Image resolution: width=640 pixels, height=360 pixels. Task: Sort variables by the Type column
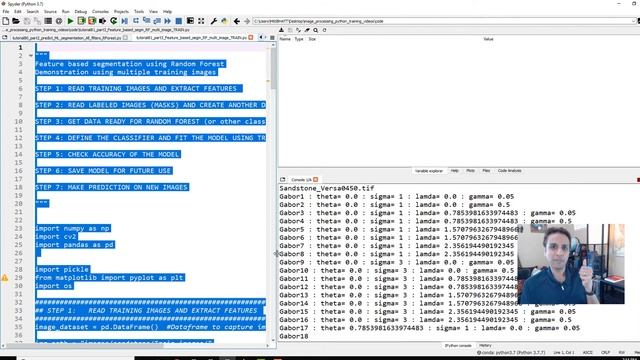tap(299, 39)
